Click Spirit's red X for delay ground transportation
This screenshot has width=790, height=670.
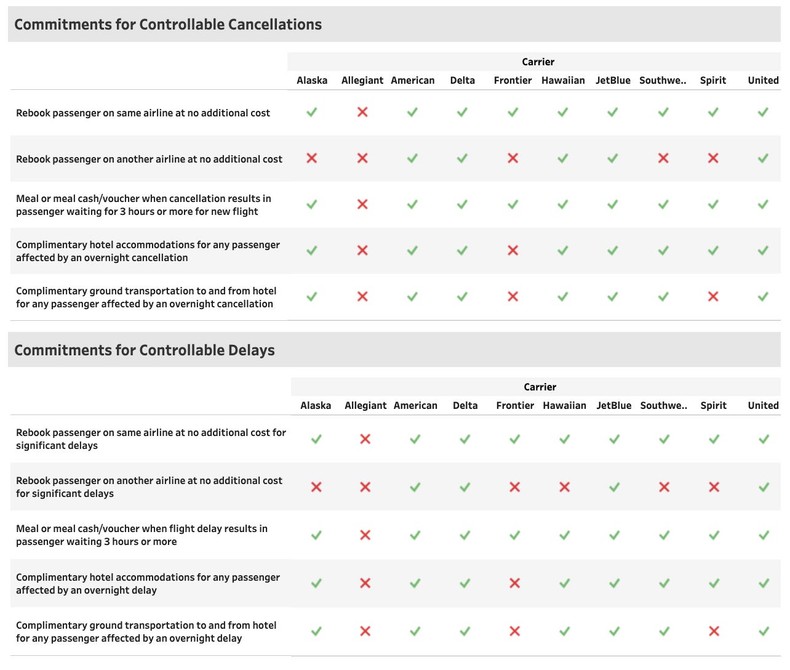click(713, 631)
